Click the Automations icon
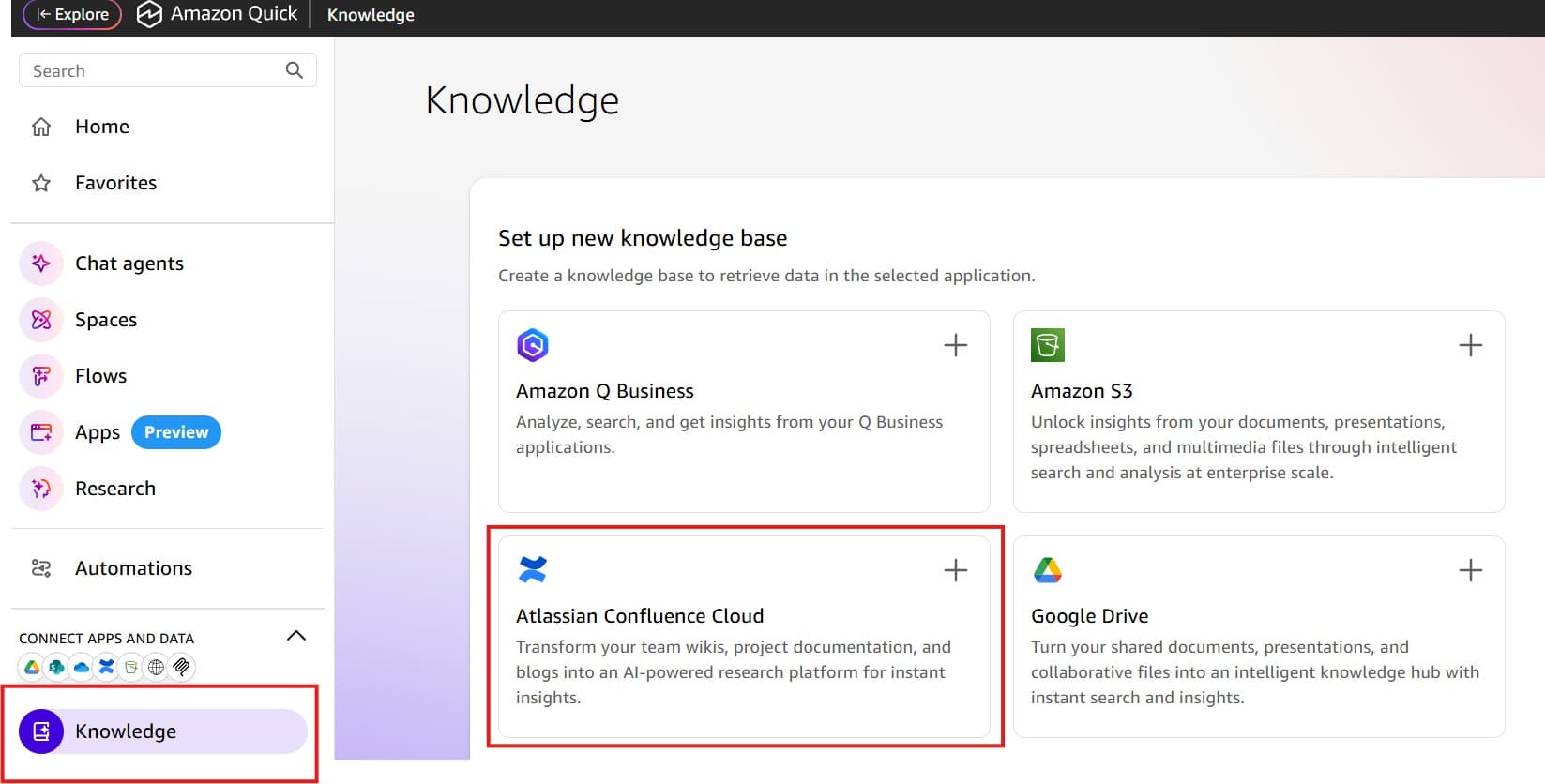Viewport: 1545px width, 784px height. (41, 568)
